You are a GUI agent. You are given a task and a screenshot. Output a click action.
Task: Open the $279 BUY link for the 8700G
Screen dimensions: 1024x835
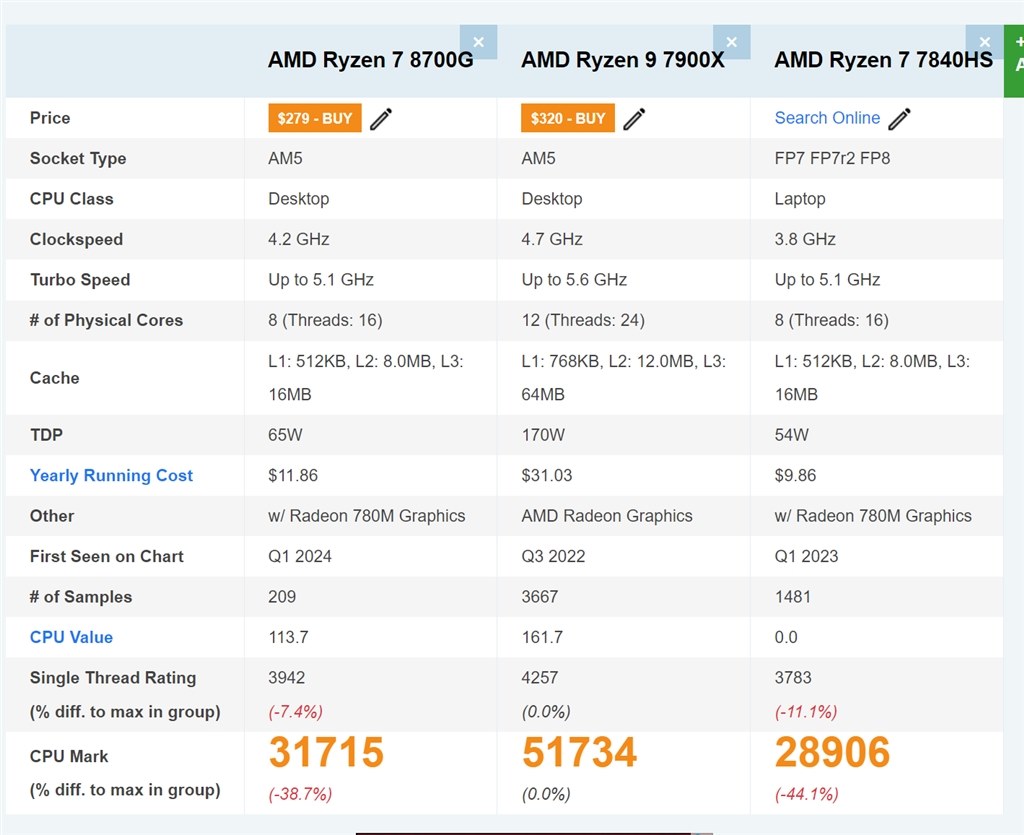313,117
